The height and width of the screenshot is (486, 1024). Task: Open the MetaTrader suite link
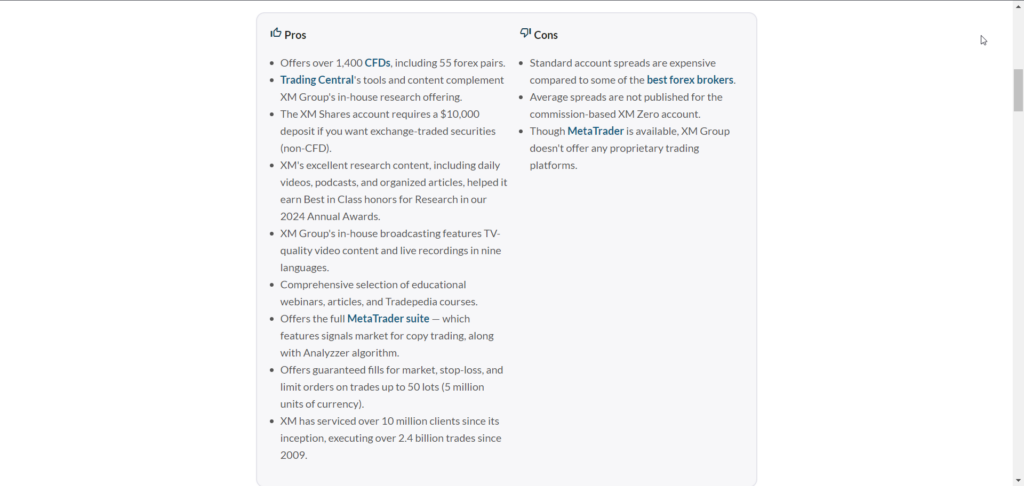[x=388, y=319]
